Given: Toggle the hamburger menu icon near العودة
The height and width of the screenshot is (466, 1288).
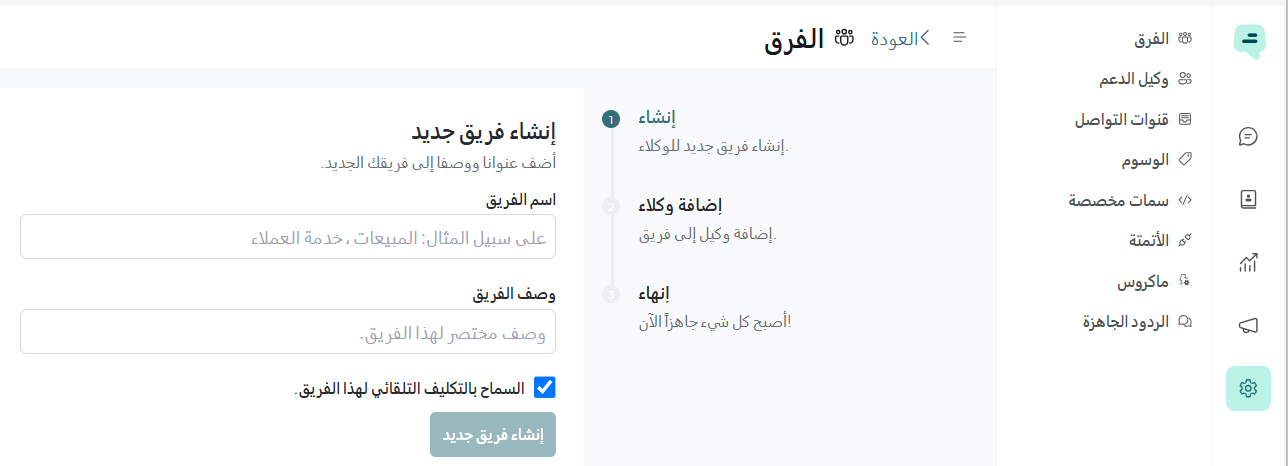Looking at the screenshot, I should [x=959, y=38].
